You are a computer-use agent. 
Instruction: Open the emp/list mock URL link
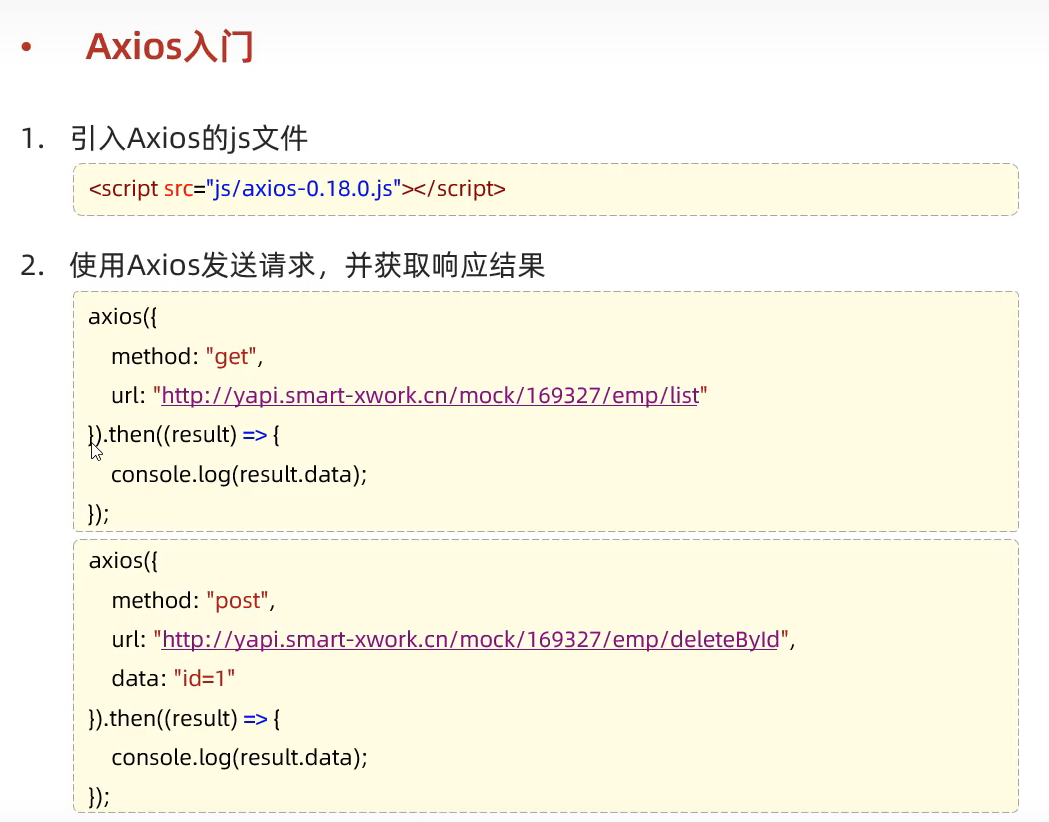coord(429,396)
